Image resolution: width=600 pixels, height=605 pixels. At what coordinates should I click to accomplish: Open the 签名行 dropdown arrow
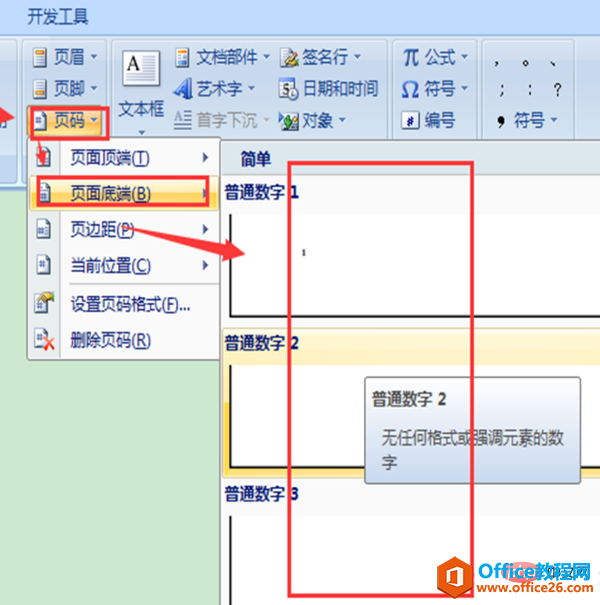(357, 57)
